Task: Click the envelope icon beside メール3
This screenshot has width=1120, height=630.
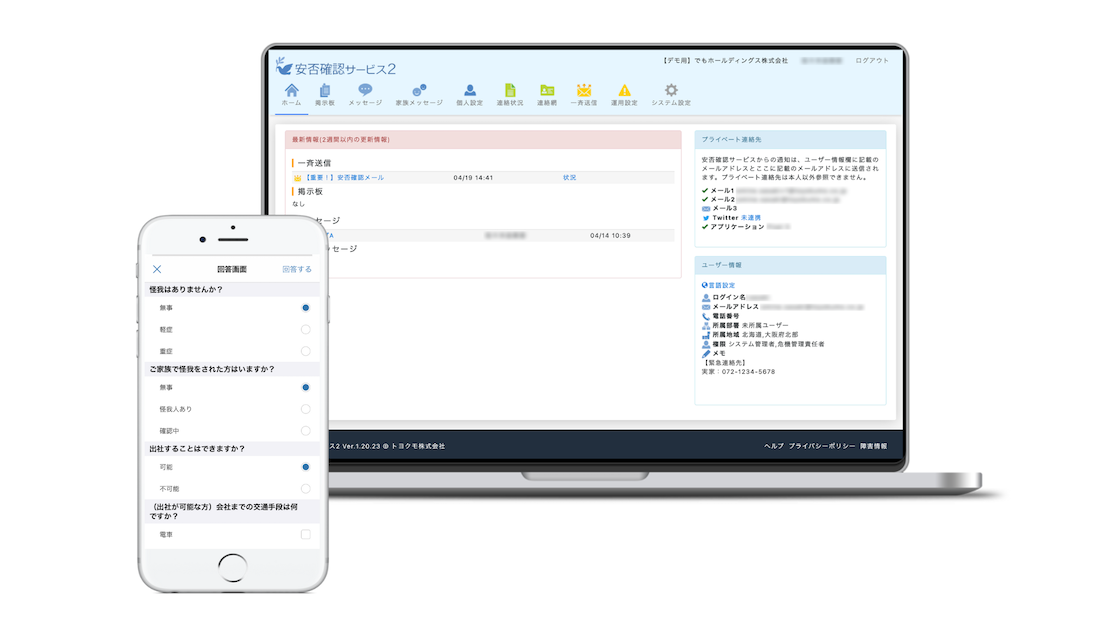Action: coord(706,209)
